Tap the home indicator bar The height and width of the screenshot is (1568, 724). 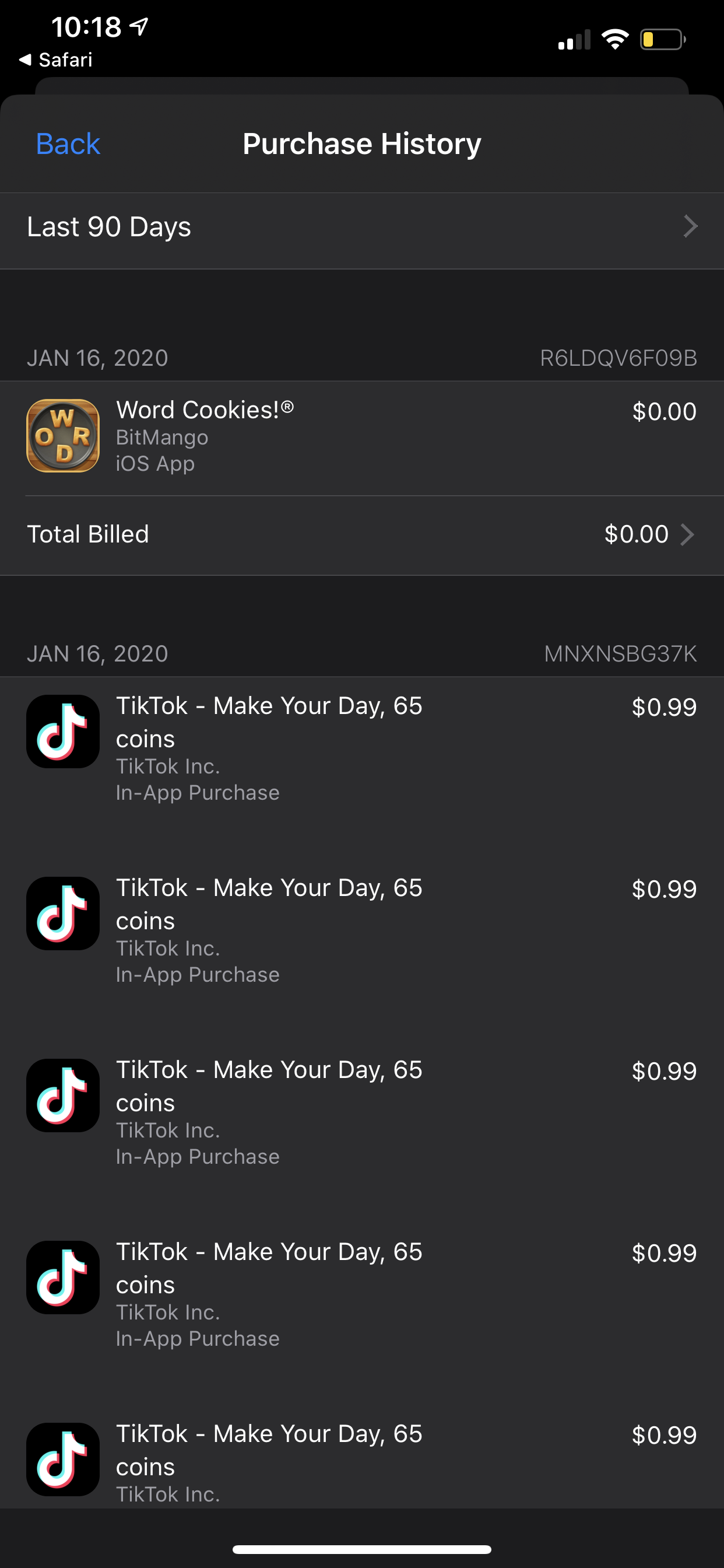tap(361, 1549)
